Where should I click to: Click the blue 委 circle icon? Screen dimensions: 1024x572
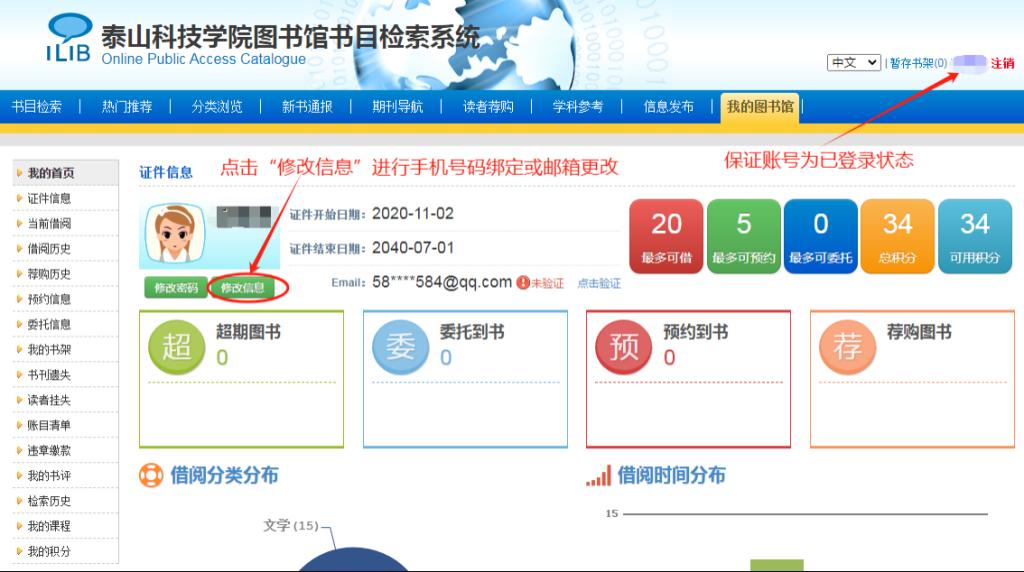click(400, 346)
